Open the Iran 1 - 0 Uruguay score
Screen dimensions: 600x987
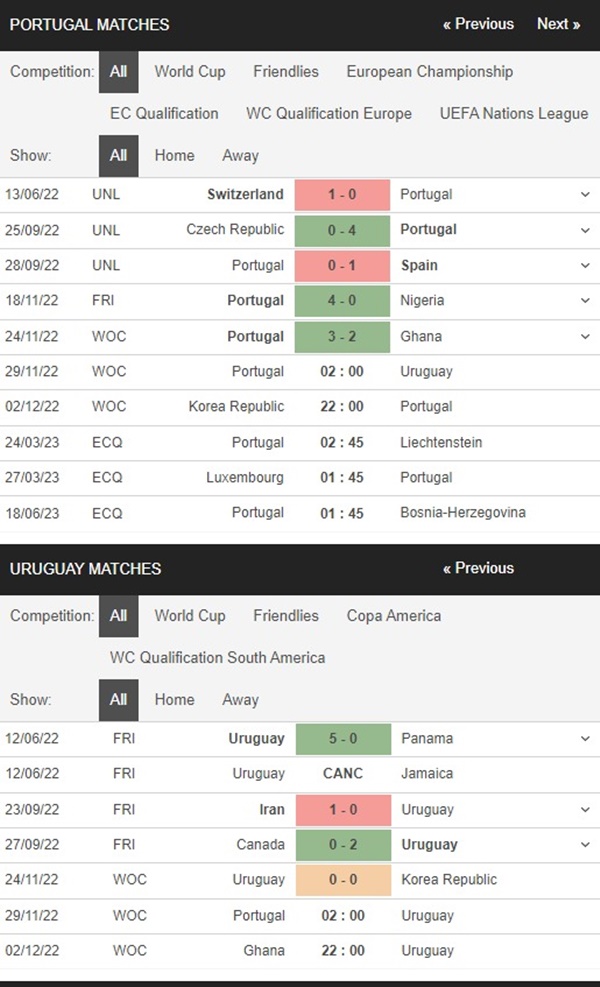point(343,809)
